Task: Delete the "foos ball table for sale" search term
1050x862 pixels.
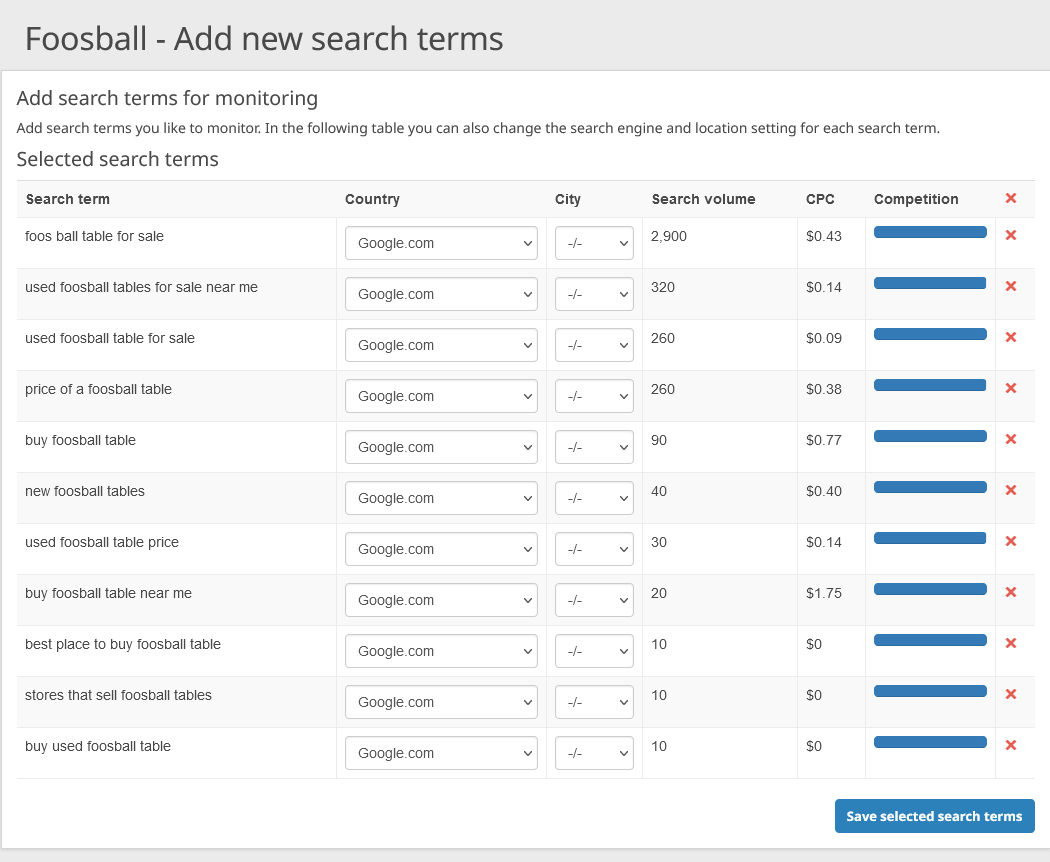Action: (x=1010, y=235)
